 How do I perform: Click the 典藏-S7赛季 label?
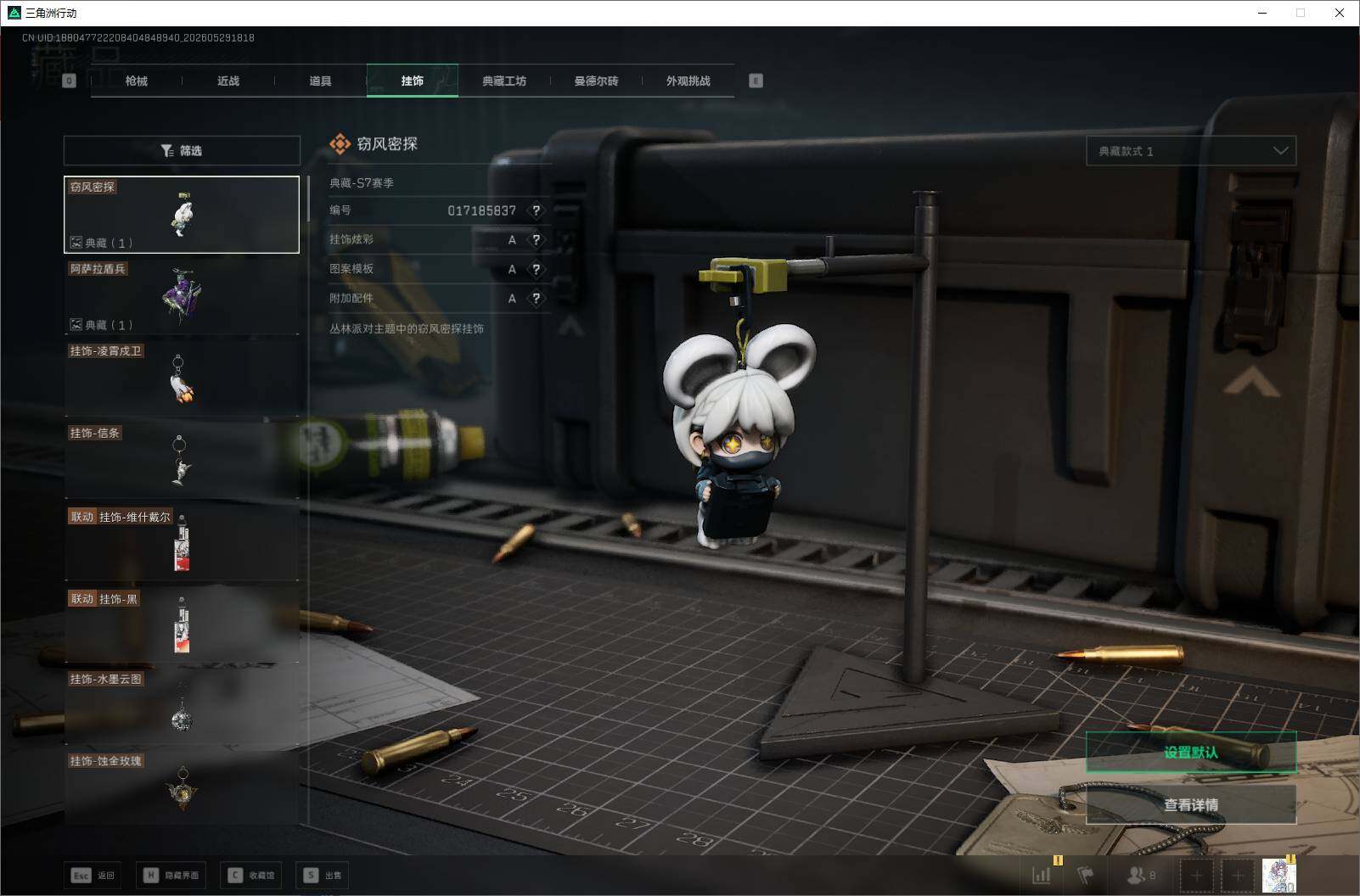[362, 182]
